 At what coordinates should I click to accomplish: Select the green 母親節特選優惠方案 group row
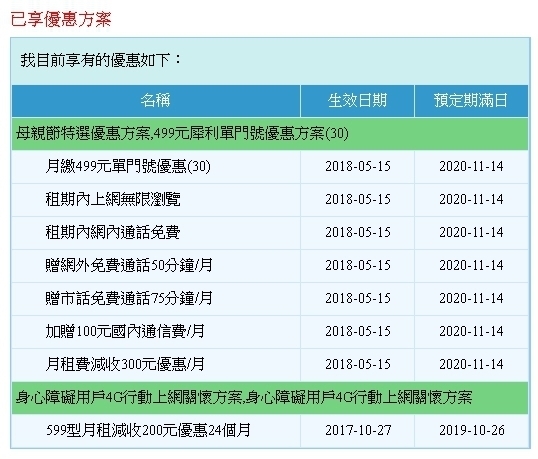coord(270,134)
